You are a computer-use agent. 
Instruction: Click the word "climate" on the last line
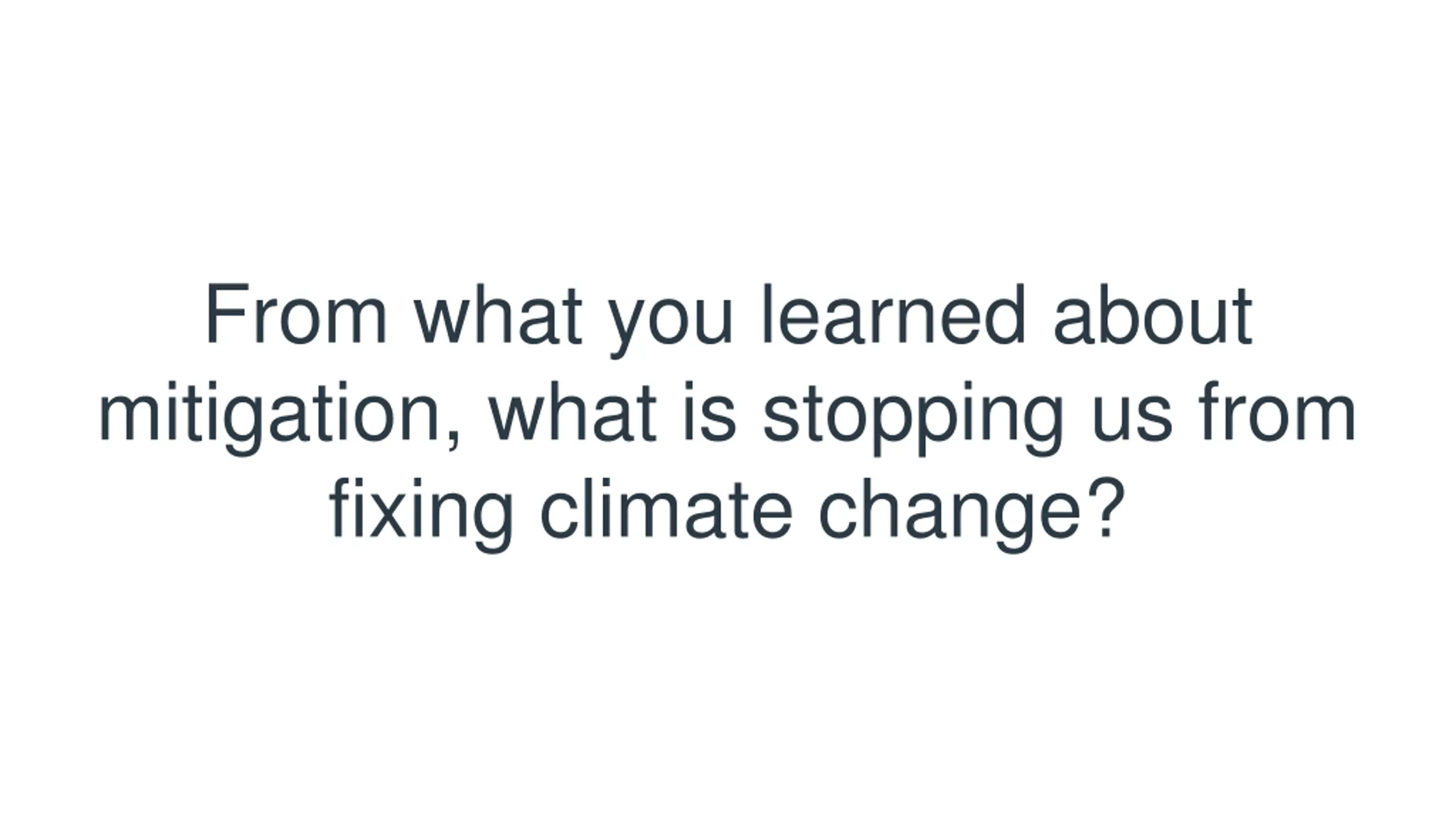click(666, 508)
